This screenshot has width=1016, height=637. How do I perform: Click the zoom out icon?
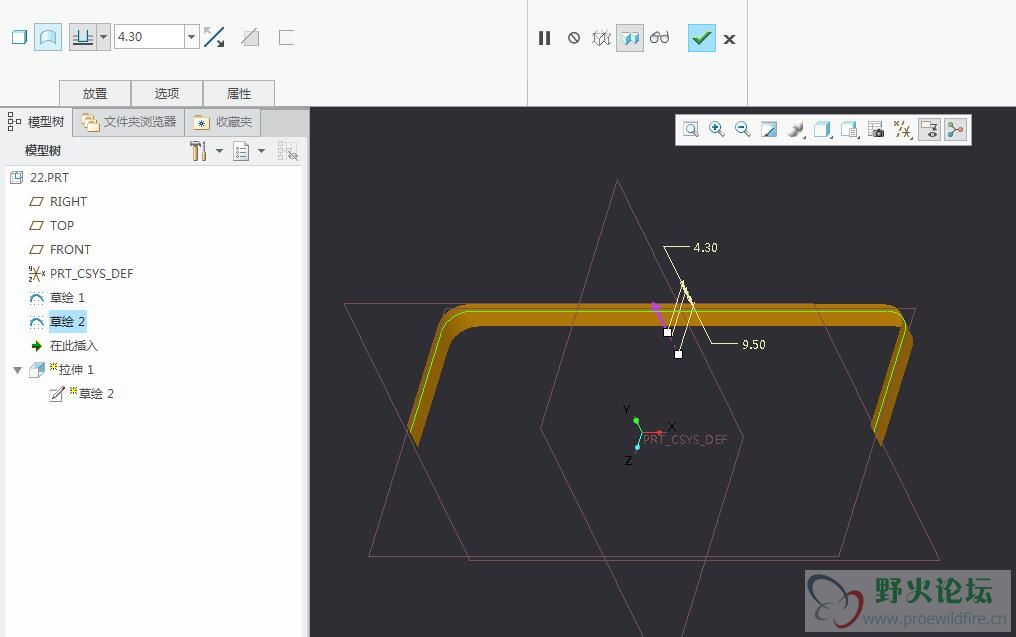[743, 130]
